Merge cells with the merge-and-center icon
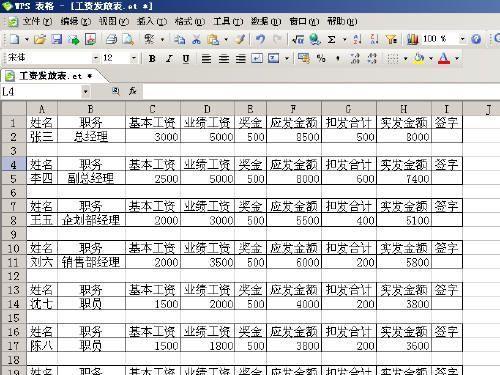The width and height of the screenshot is (500, 375). [273, 59]
